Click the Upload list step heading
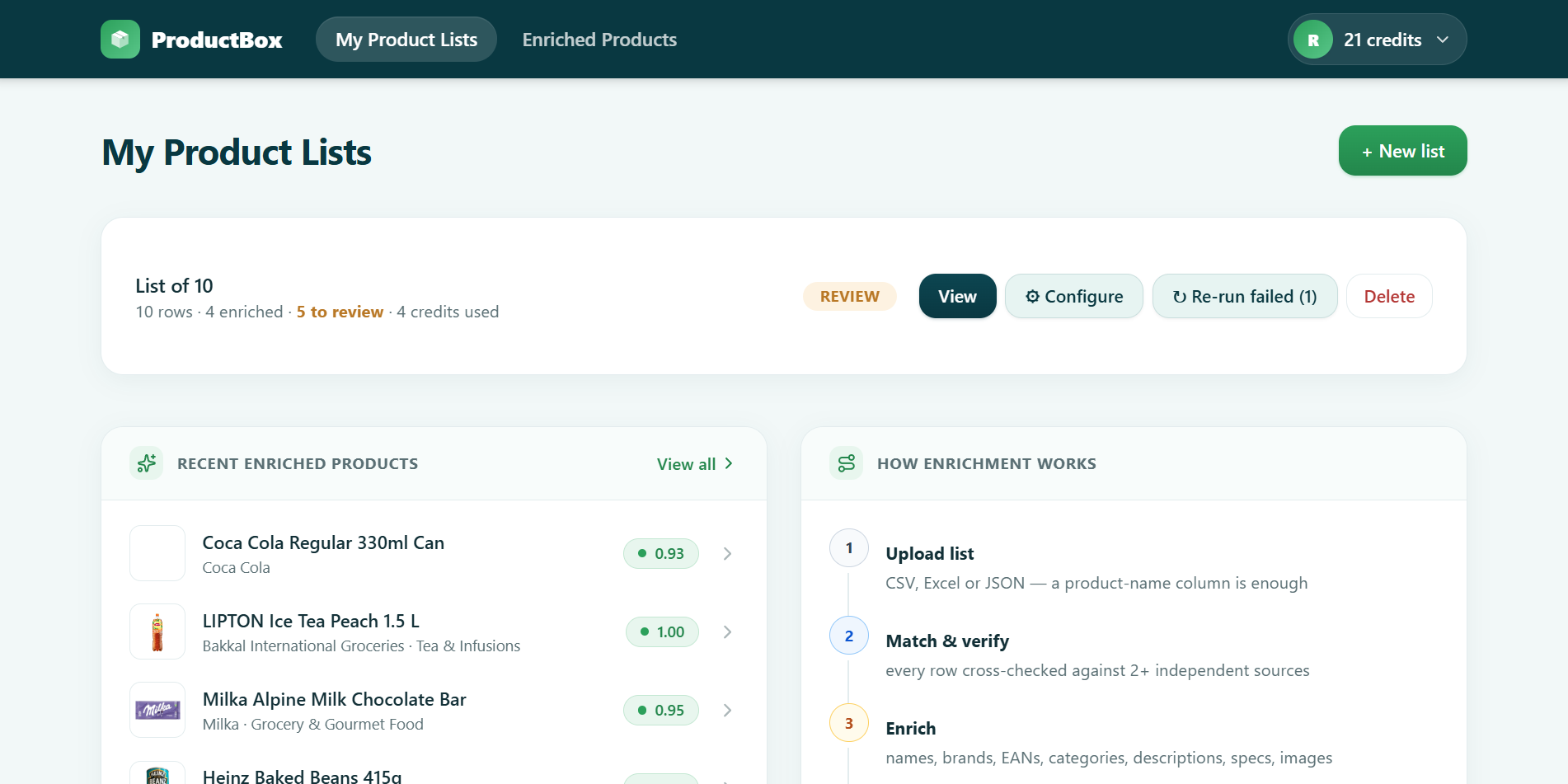1568x784 pixels. click(x=930, y=554)
